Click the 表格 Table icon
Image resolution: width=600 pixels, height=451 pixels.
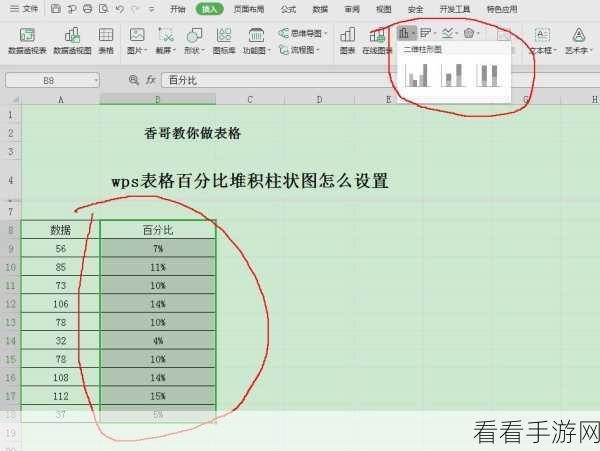click(x=106, y=41)
